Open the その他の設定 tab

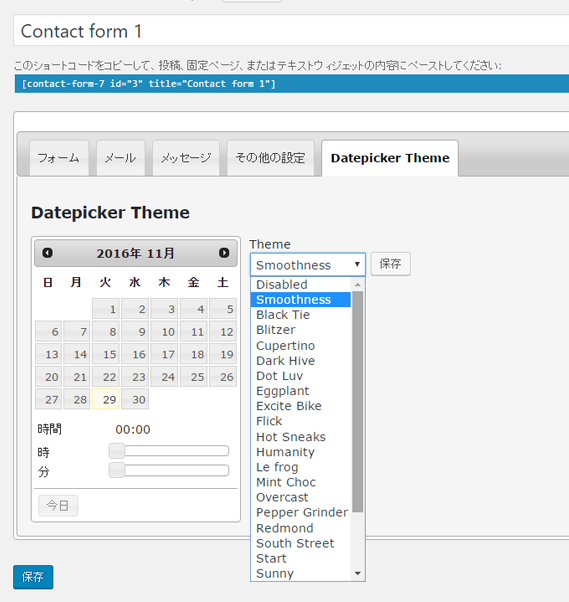(270, 158)
